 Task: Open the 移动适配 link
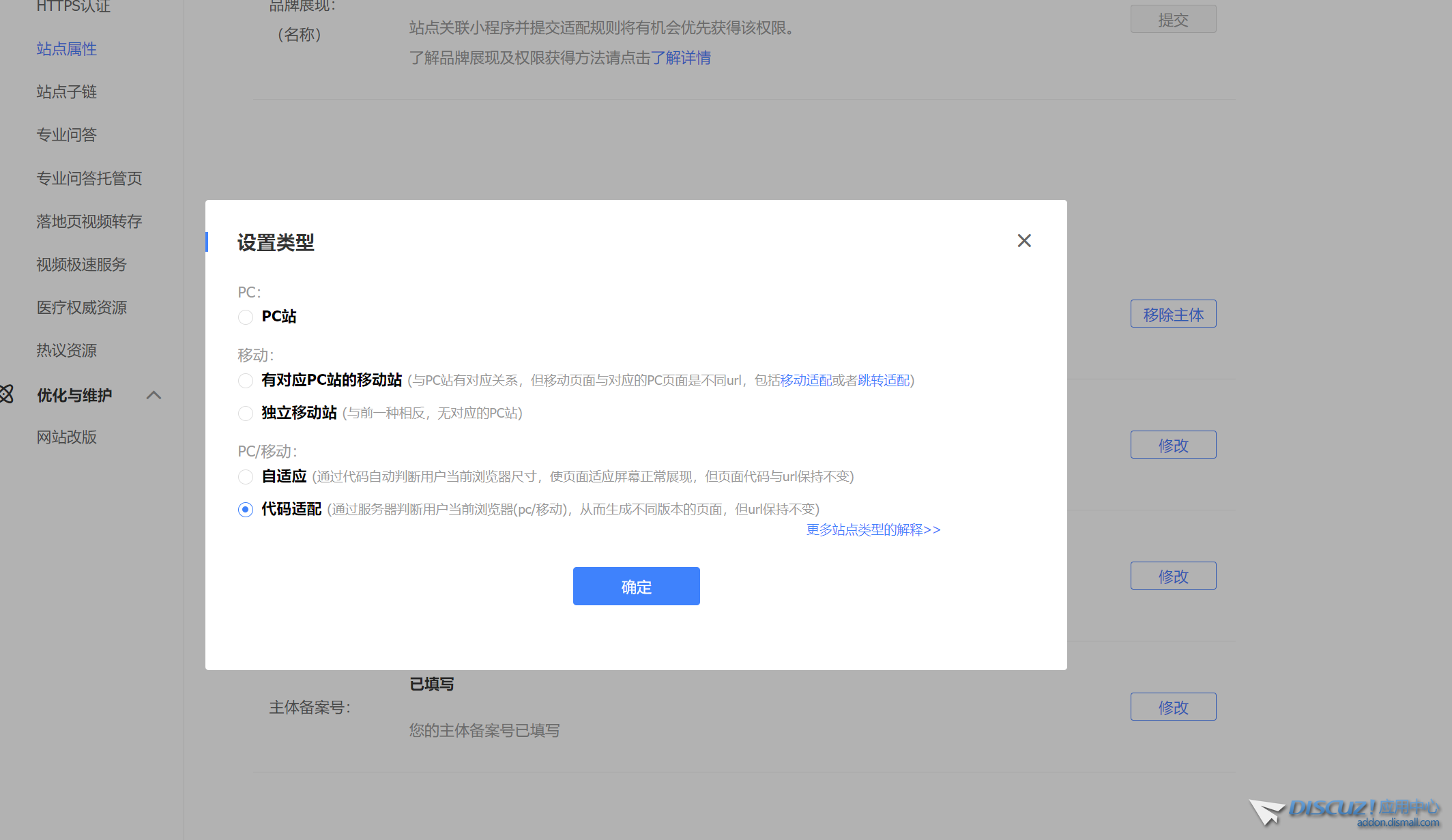pos(805,380)
